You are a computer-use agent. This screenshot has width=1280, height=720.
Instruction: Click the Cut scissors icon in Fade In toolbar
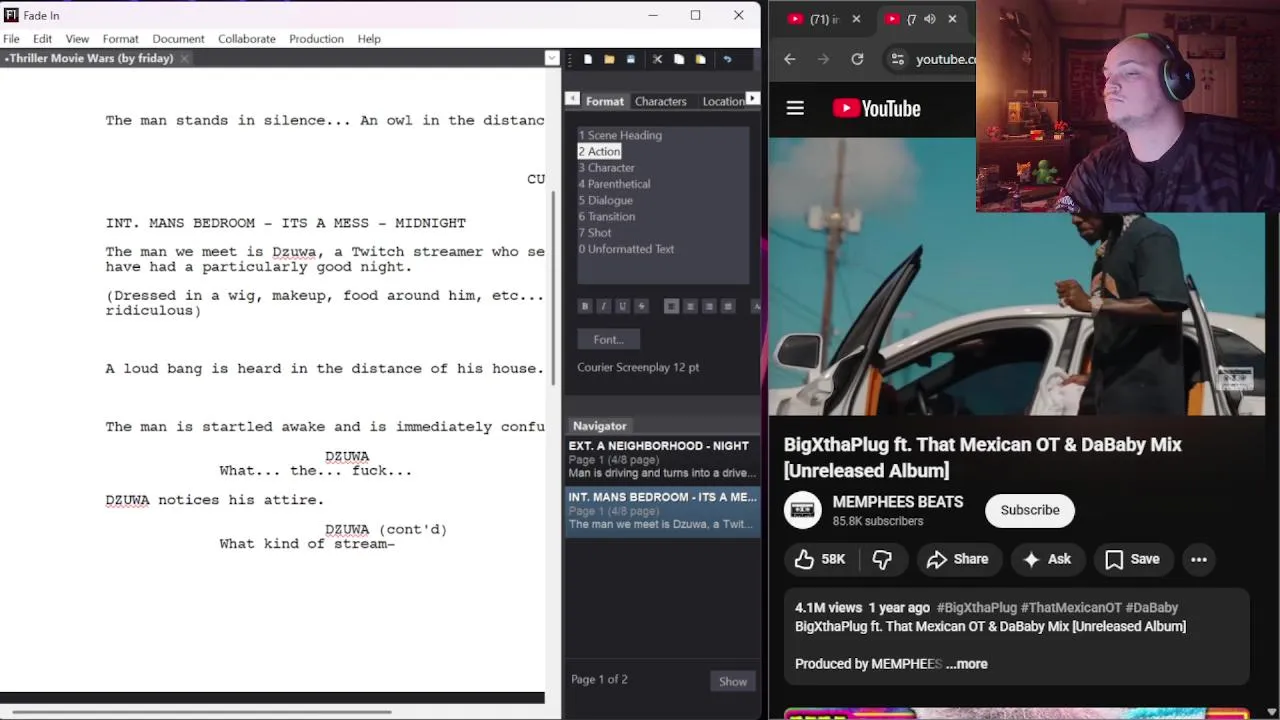[657, 59]
